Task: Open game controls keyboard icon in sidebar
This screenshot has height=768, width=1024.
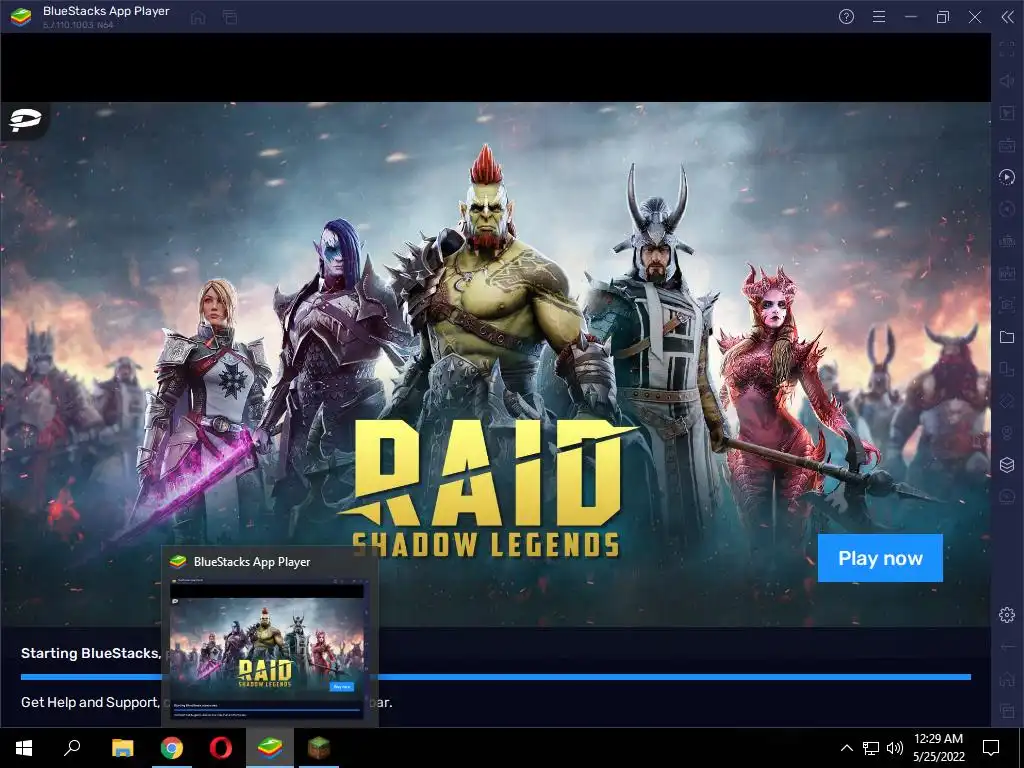Action: 1006,145
